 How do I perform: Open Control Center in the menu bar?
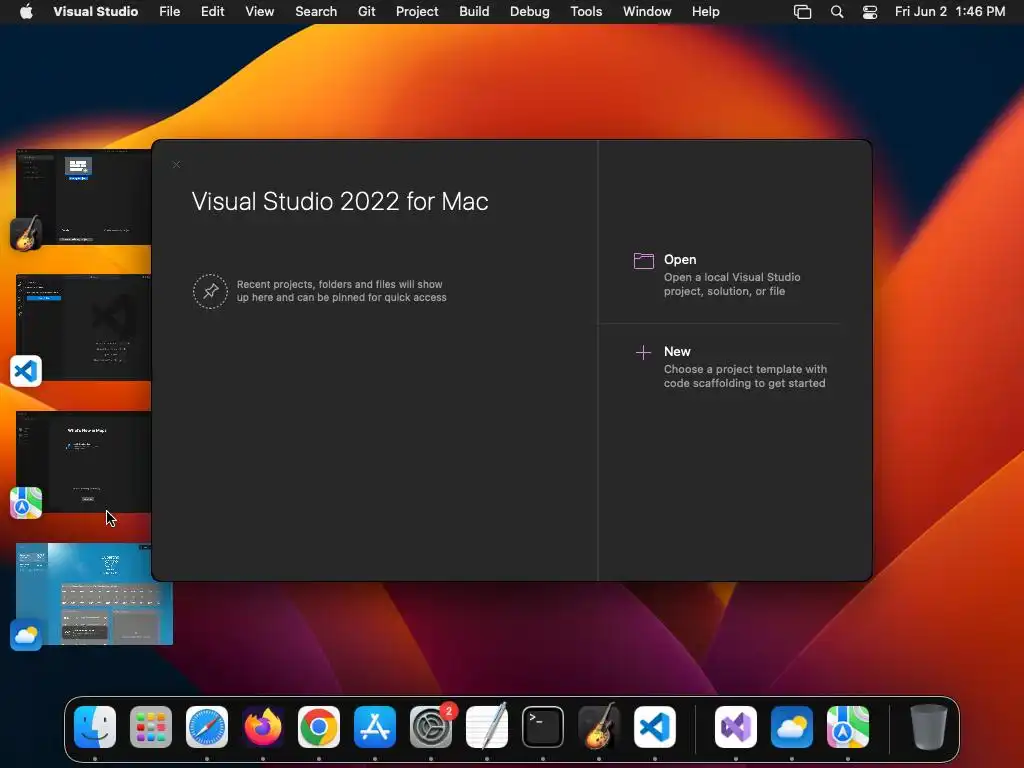point(870,12)
